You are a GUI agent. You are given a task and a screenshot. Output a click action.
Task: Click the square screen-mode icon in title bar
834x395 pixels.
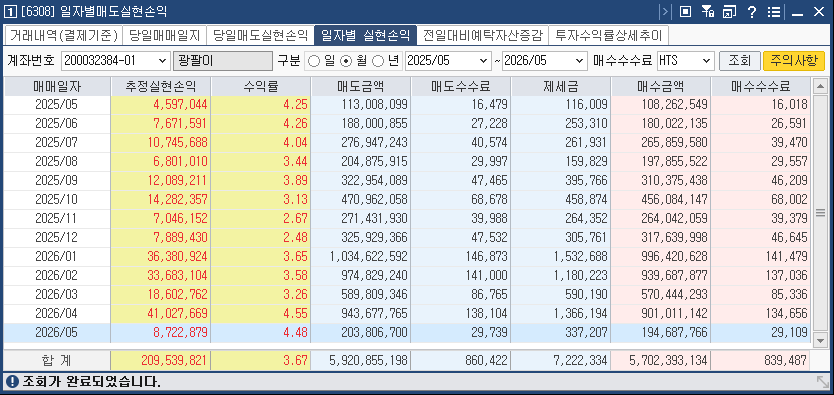point(686,12)
